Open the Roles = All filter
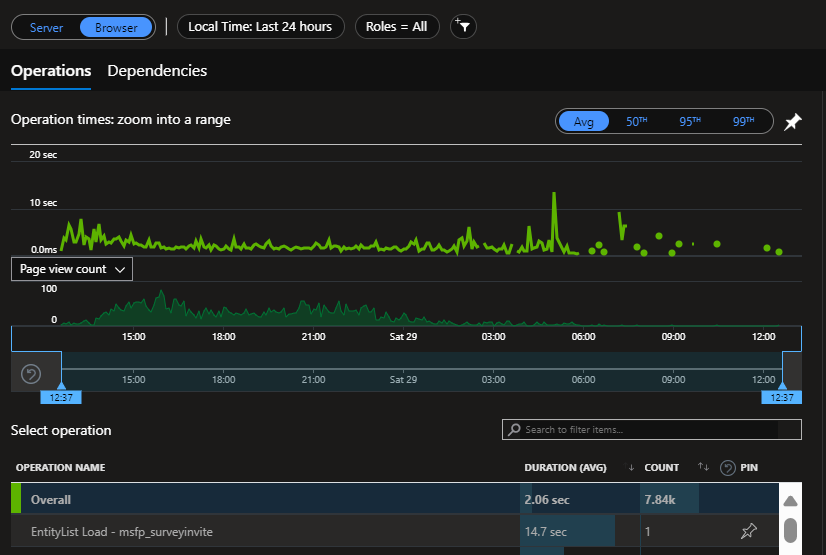Image resolution: width=826 pixels, height=555 pixels. click(397, 27)
